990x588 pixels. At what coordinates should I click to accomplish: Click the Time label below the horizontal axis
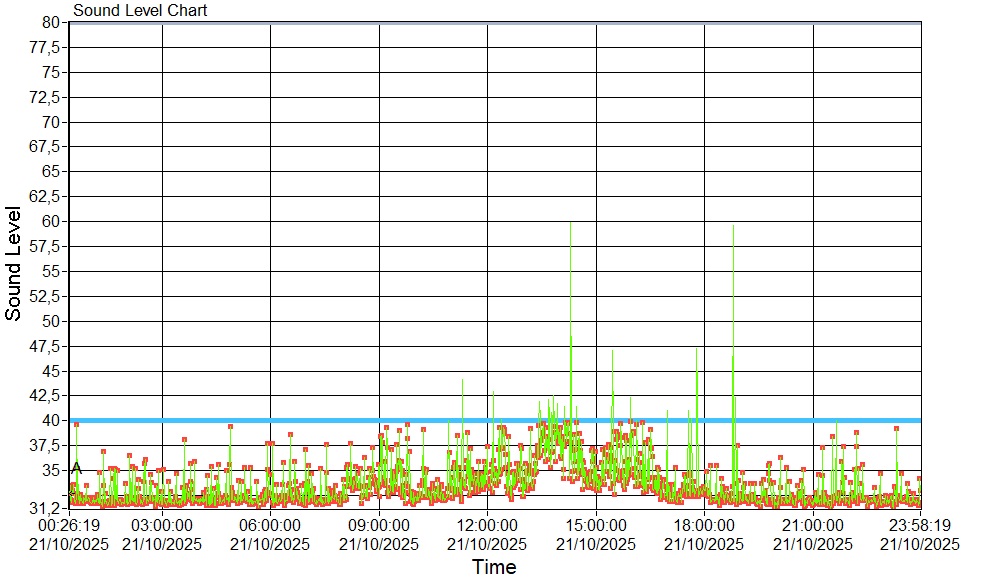click(x=494, y=568)
